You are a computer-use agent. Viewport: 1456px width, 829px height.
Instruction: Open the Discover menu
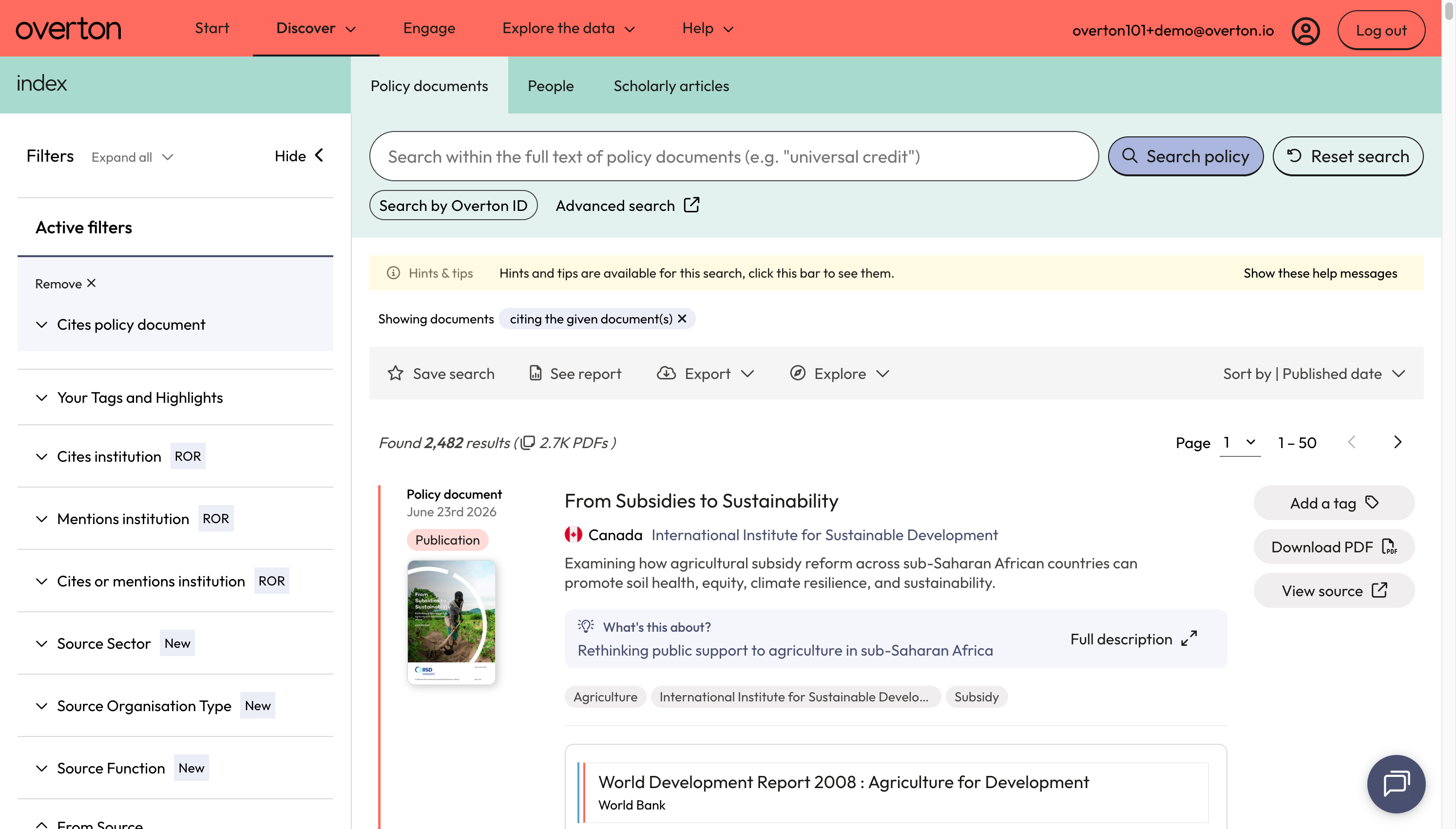click(x=315, y=28)
